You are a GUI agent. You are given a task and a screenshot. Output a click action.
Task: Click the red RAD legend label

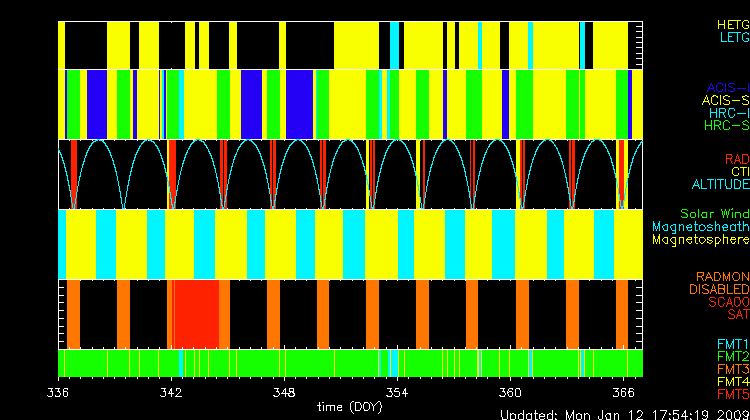[736, 159]
